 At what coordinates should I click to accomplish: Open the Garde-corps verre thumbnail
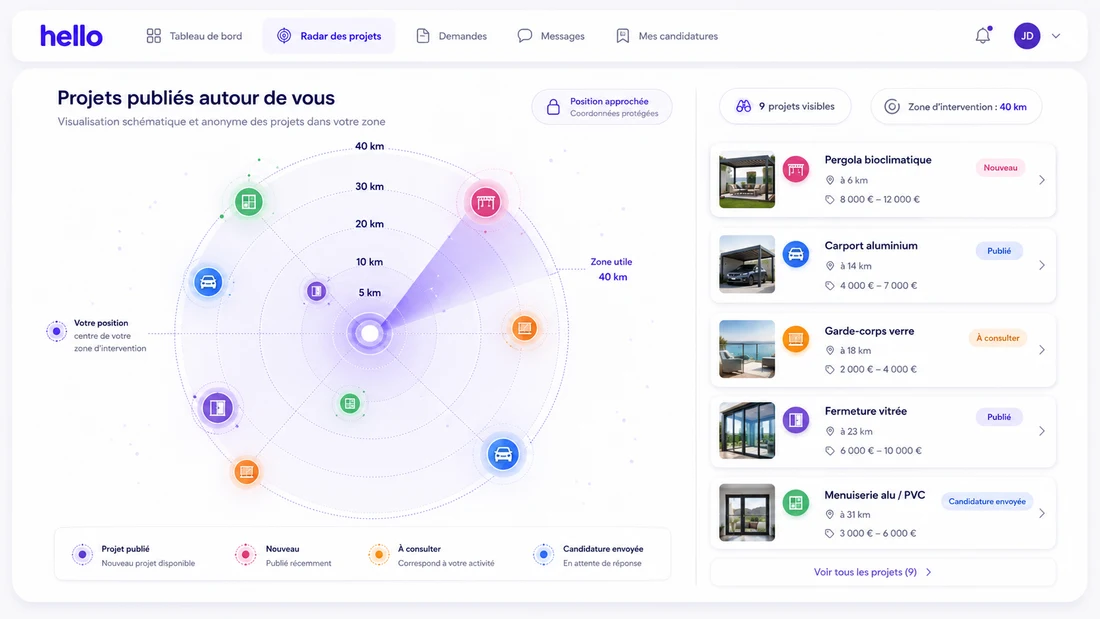point(747,349)
